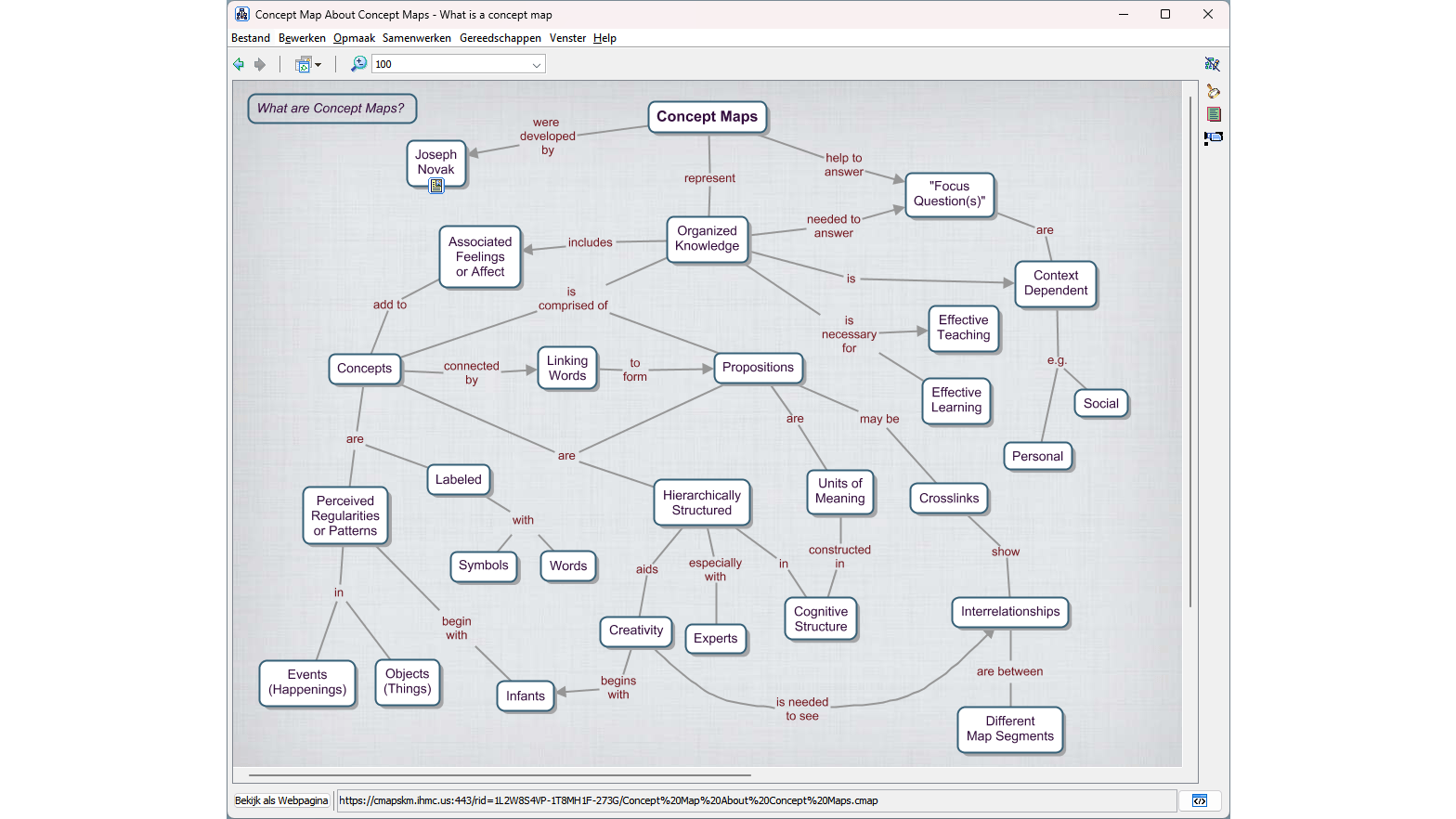Expand the views icon dropdown arrow
Screen dimensions: 1456x819
tap(318, 64)
